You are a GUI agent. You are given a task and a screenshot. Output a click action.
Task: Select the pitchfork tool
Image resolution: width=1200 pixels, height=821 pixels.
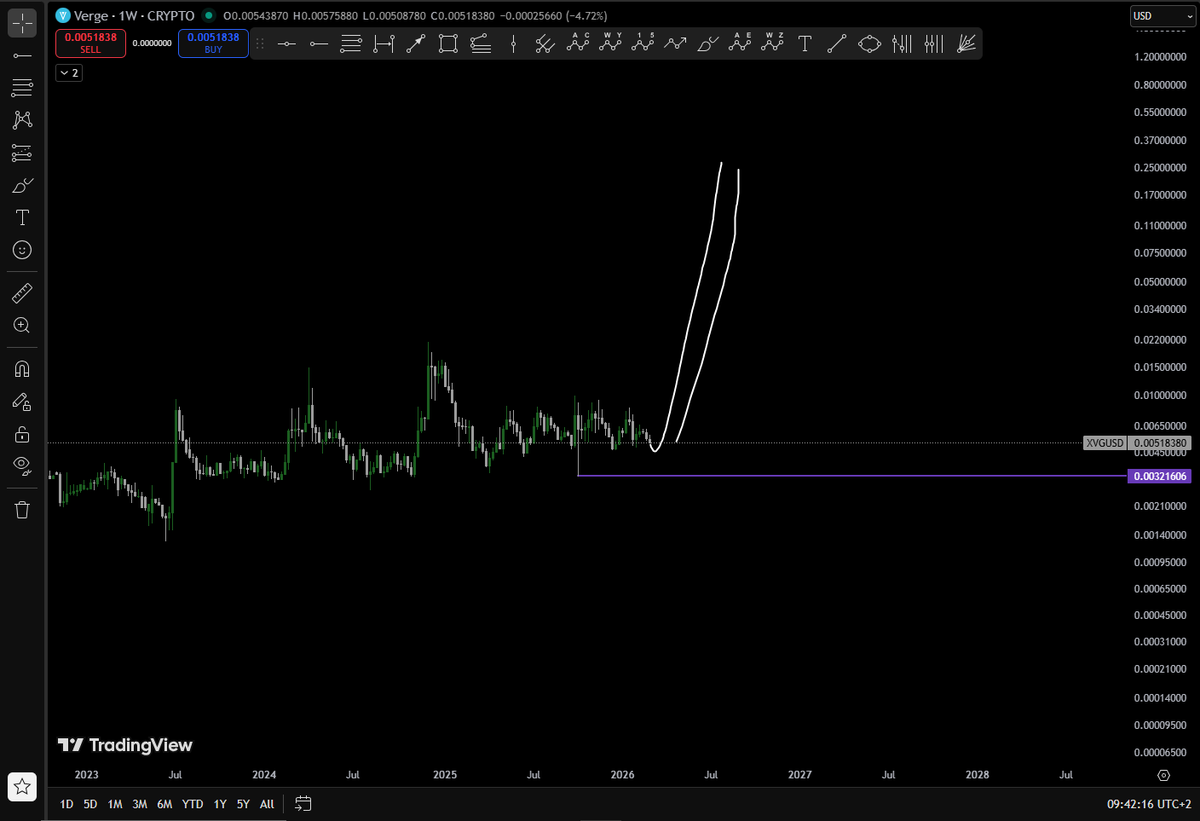545,44
